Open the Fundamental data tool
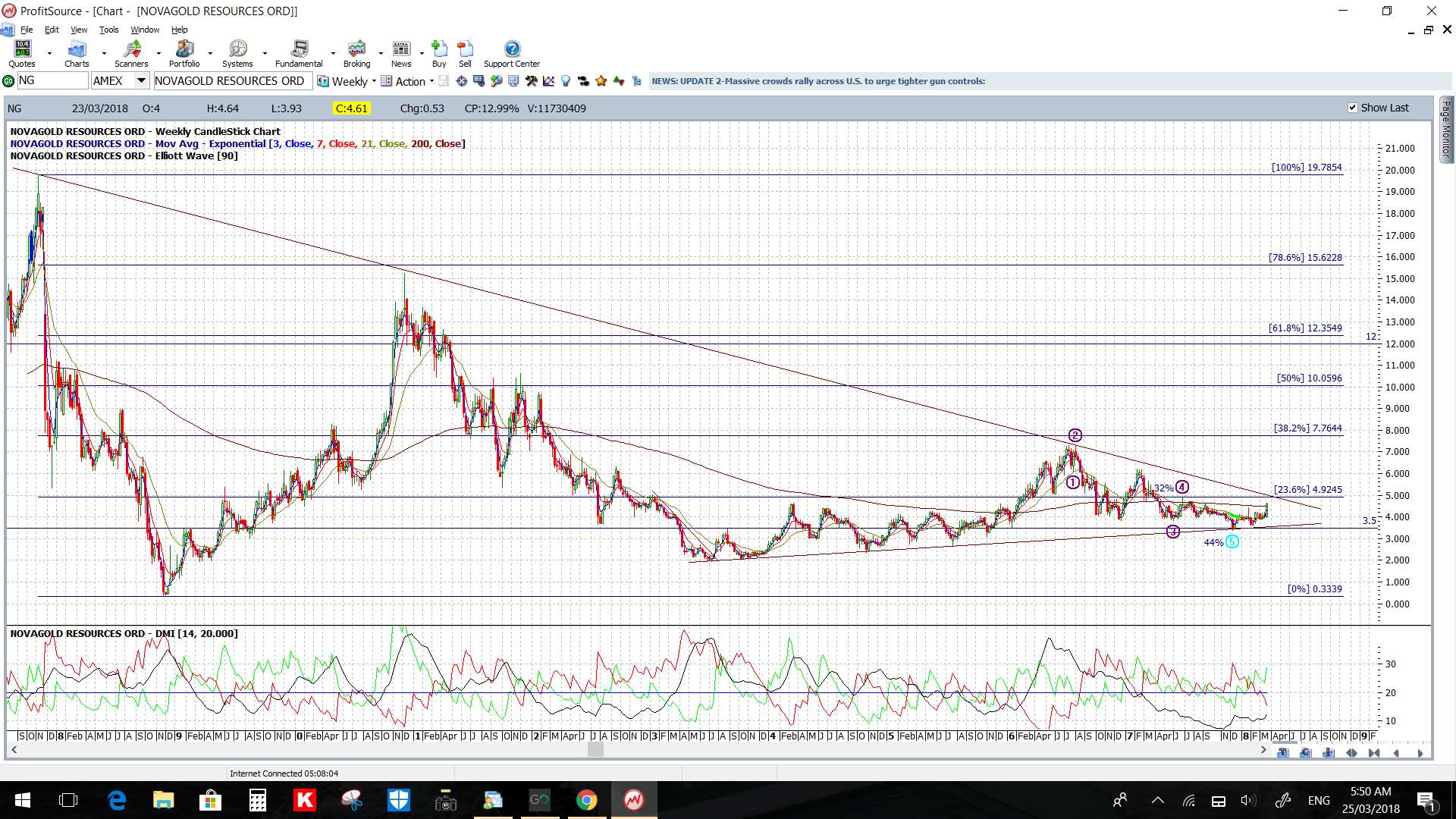 click(x=299, y=54)
